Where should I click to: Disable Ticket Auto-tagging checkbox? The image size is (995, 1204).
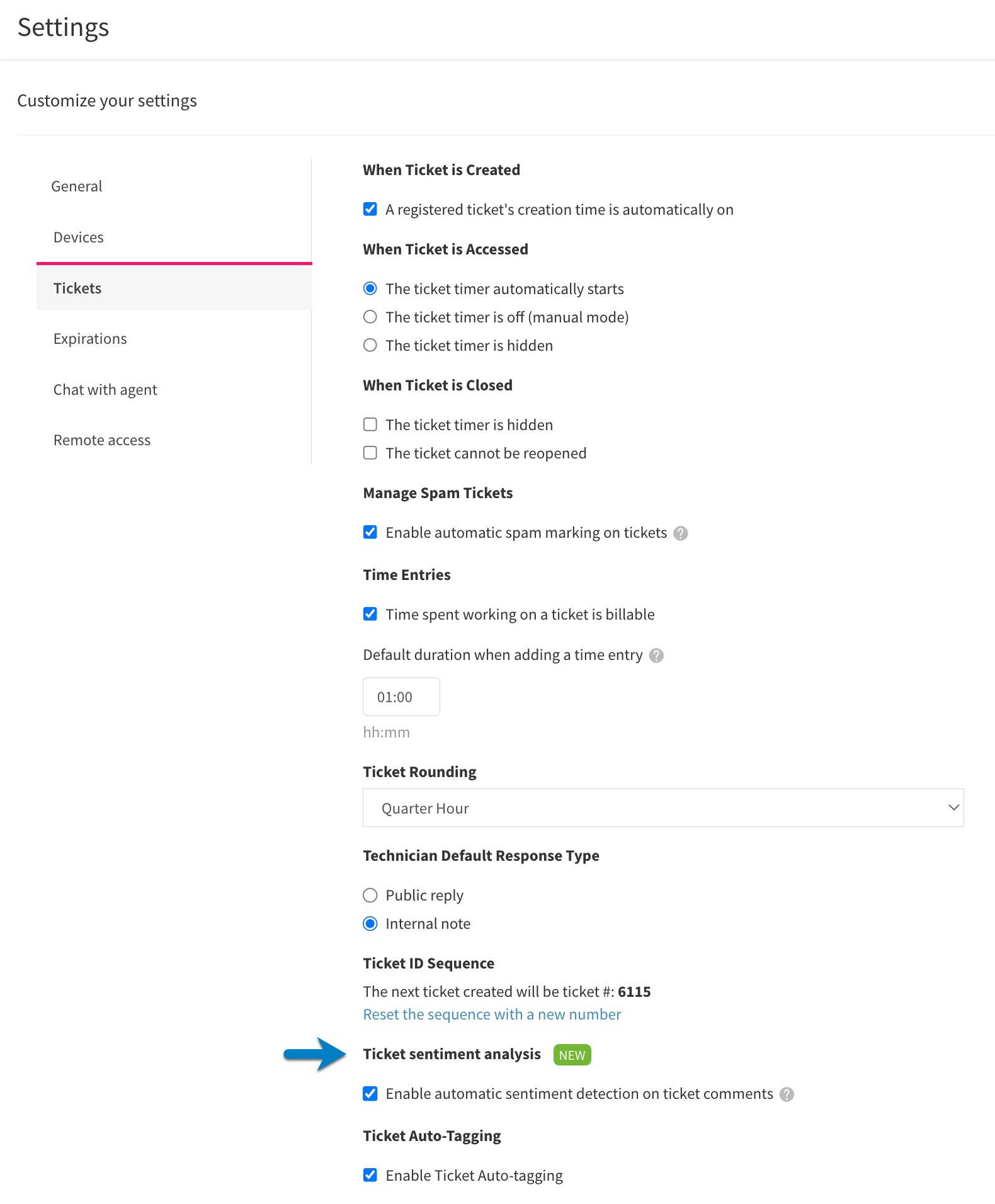pos(370,1175)
